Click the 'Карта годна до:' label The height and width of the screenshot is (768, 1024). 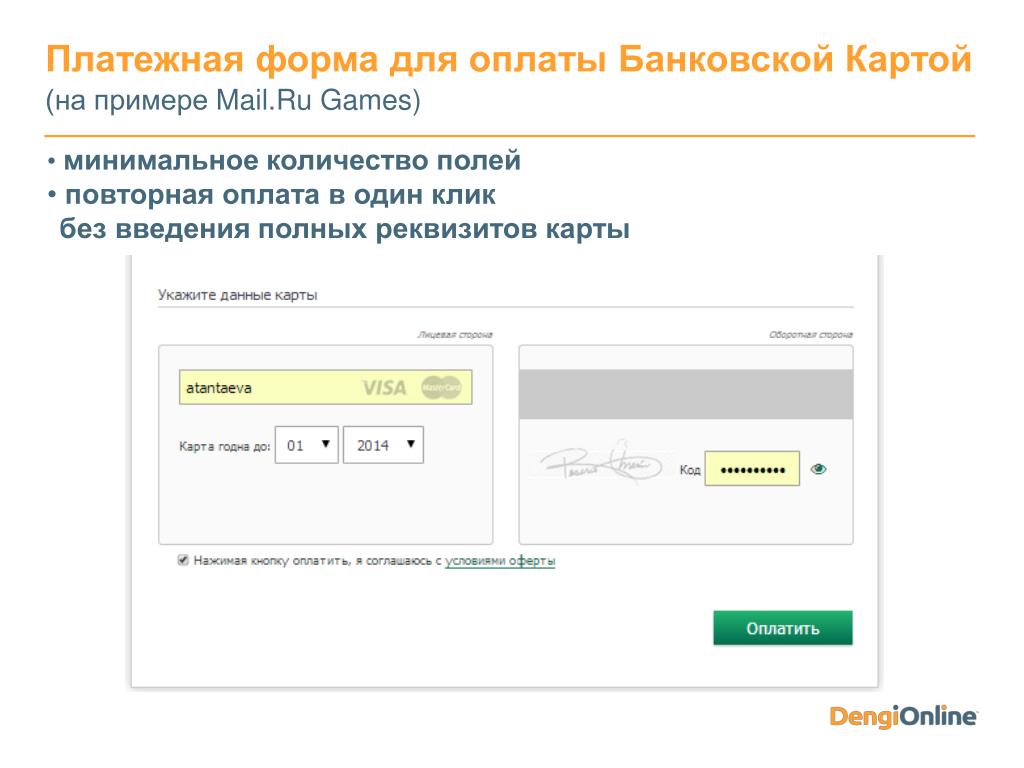[x=225, y=447]
